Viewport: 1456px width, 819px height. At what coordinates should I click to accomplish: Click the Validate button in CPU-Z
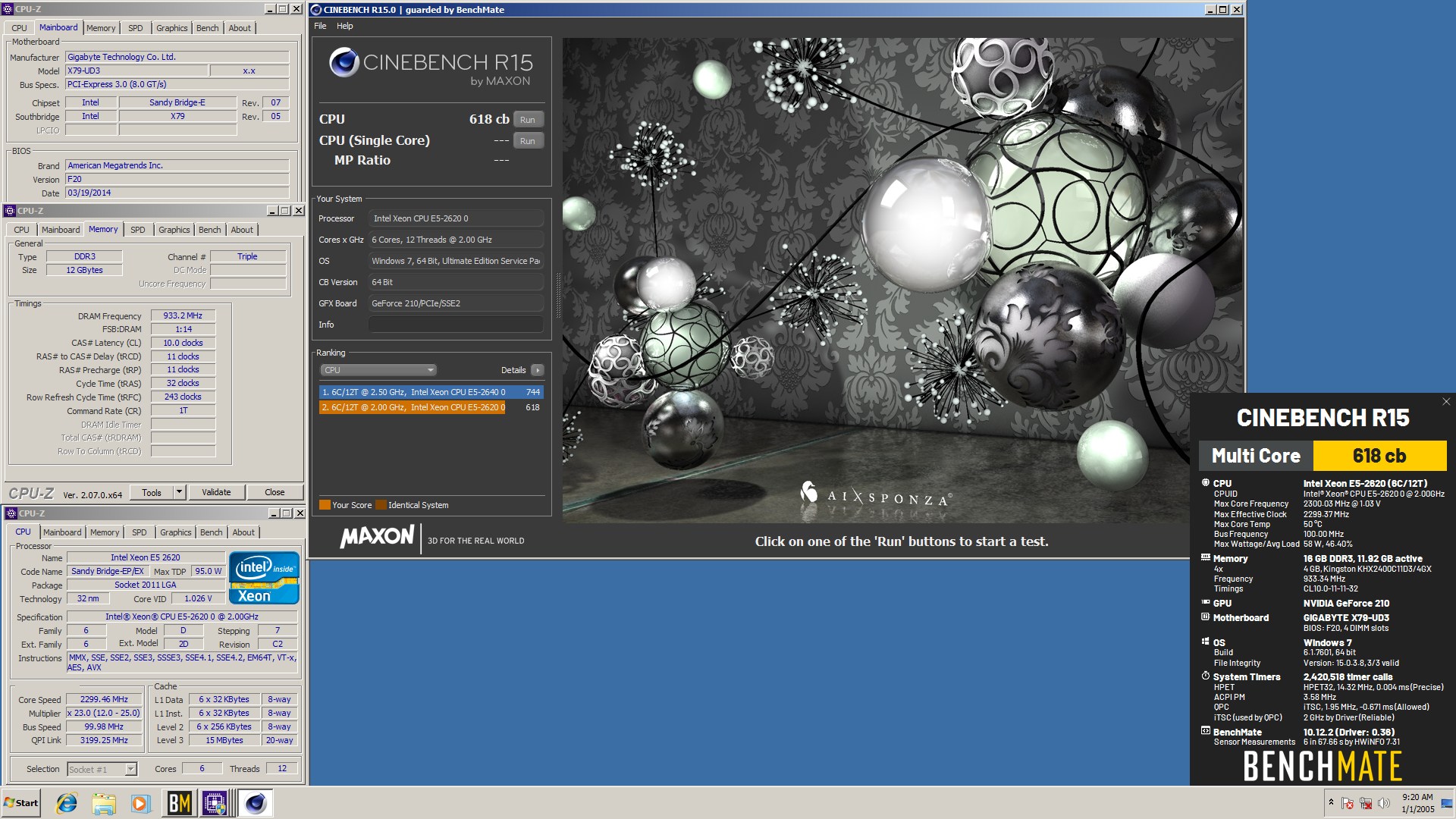pyautogui.click(x=216, y=492)
